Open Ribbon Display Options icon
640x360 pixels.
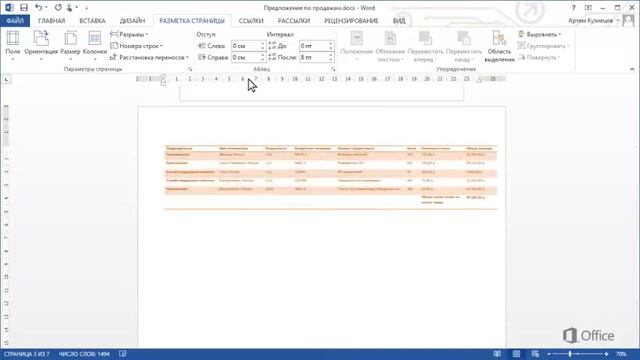(588, 8)
